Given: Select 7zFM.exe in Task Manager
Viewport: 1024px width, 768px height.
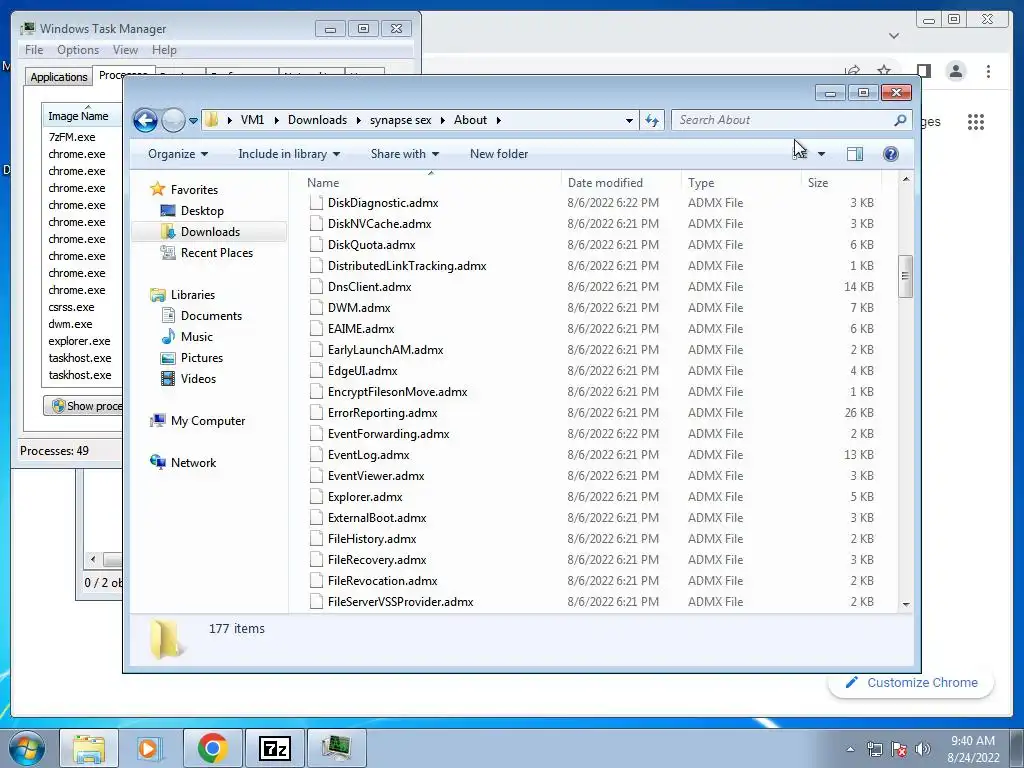Looking at the screenshot, I should click(x=72, y=137).
